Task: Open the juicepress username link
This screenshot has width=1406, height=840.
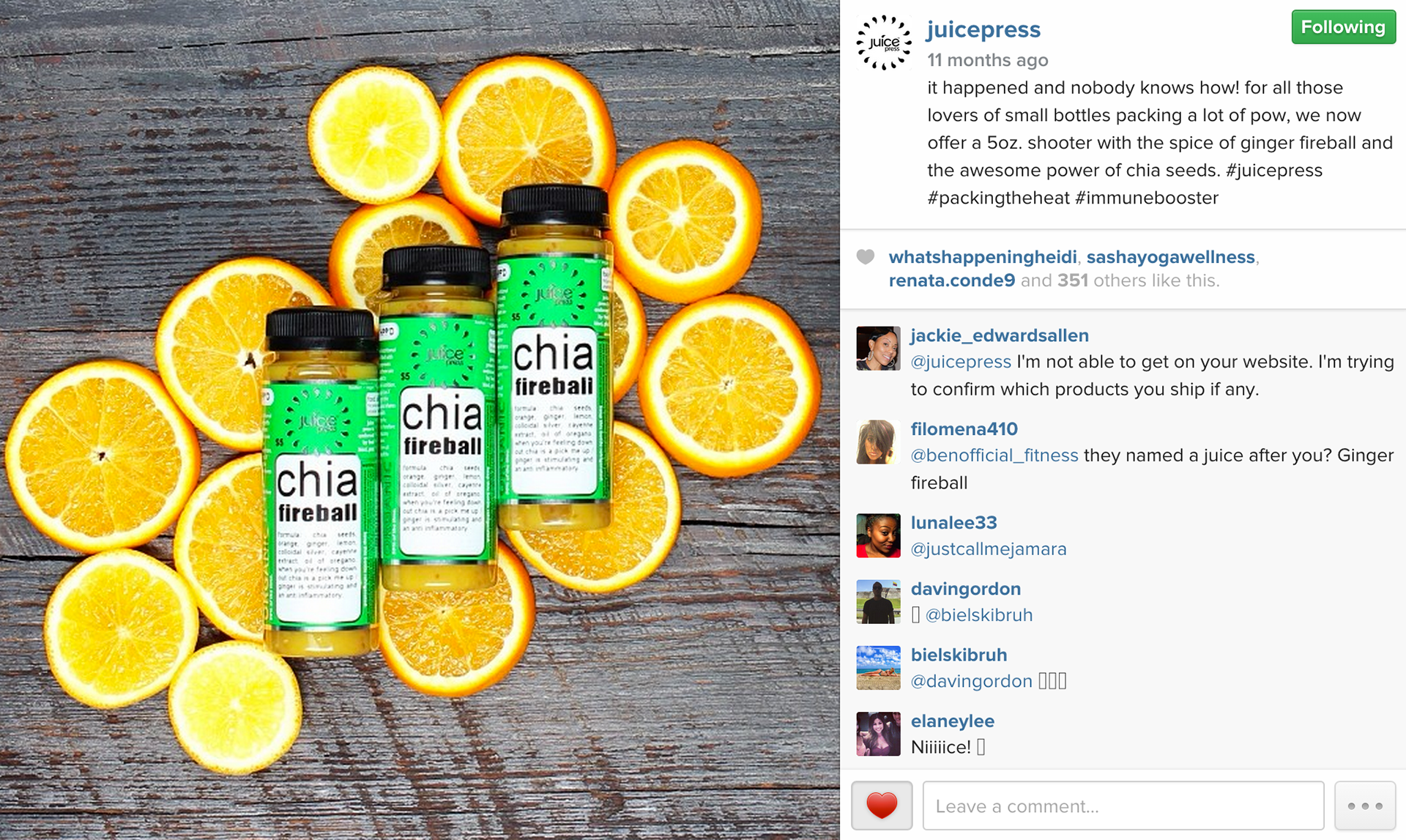Action: pos(983,29)
